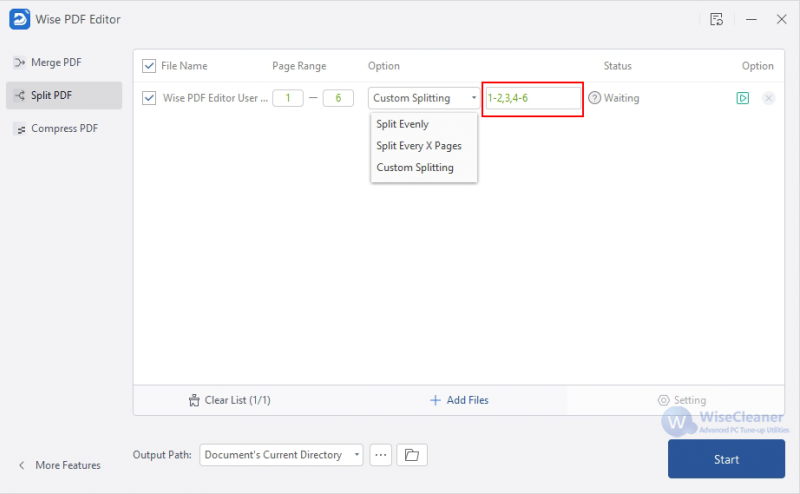Run split for this file with play icon
800x494 pixels.
pyautogui.click(x=743, y=98)
